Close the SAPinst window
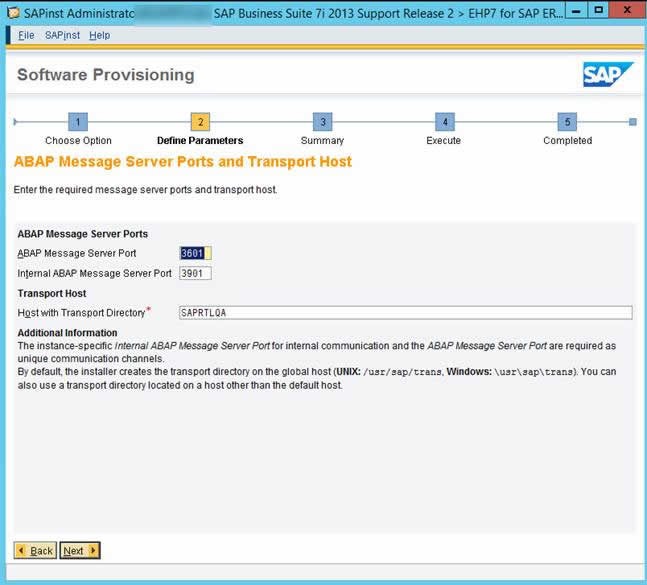 pyautogui.click(x=627, y=10)
